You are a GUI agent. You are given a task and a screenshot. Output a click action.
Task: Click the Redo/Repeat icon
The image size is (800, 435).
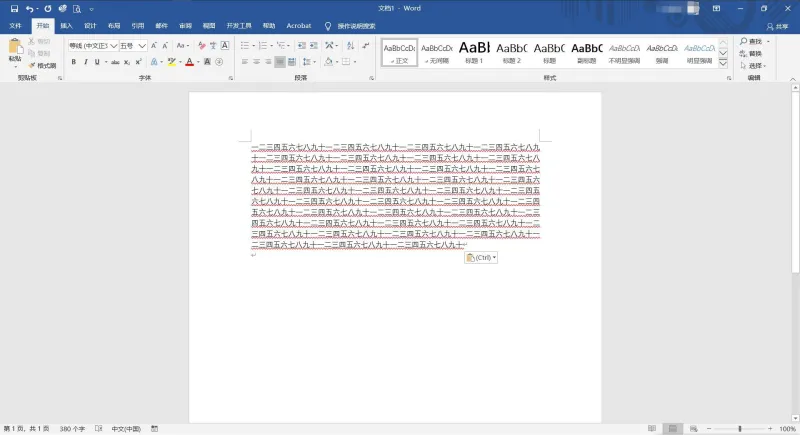[47, 9]
